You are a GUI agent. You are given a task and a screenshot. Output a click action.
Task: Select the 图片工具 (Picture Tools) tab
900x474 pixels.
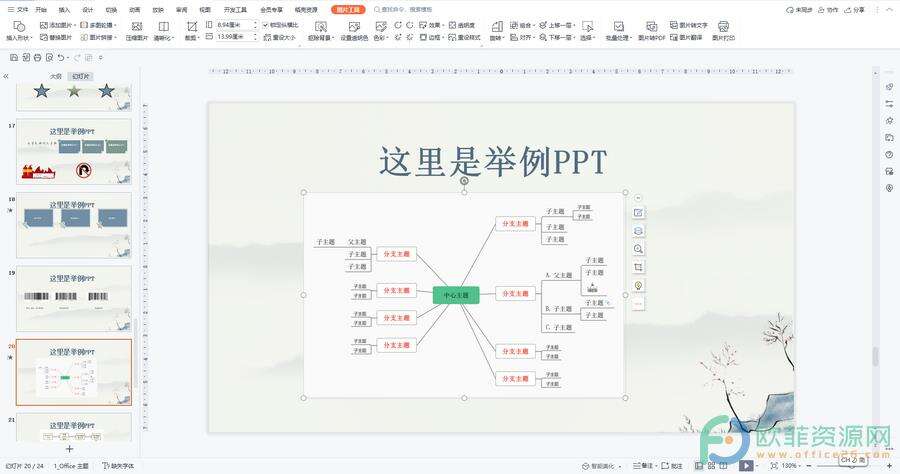coord(348,10)
